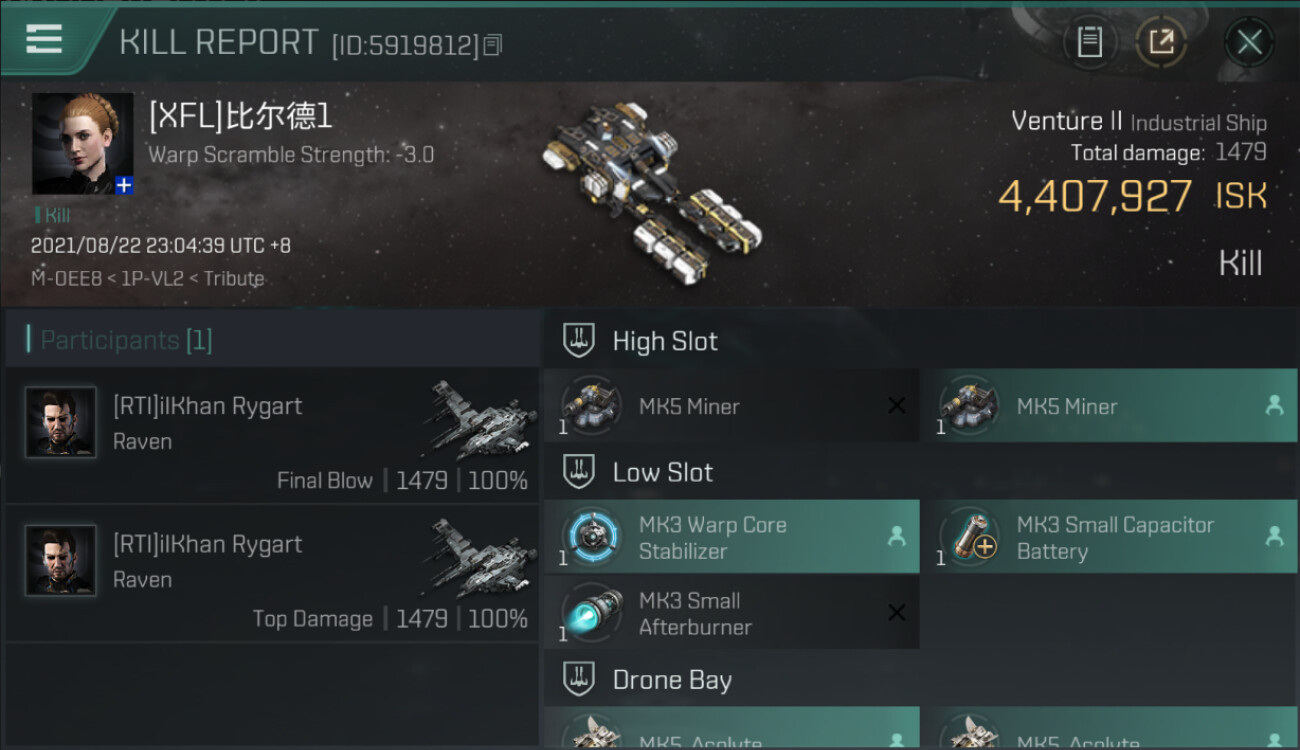
Task: Inspect the Venture II ship image
Action: tap(652, 190)
